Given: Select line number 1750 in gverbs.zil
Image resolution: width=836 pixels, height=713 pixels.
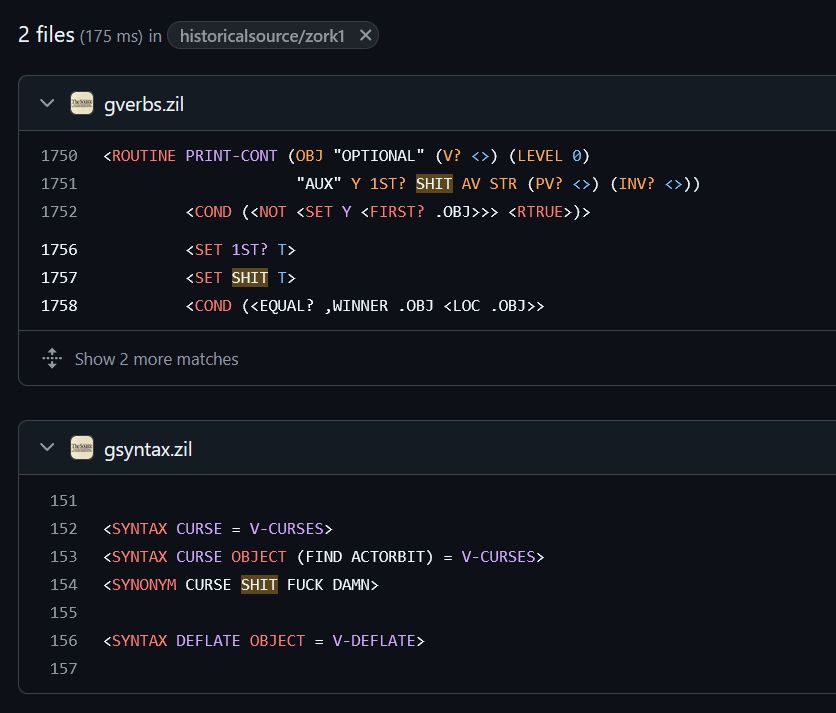Looking at the screenshot, I should 59,155.
